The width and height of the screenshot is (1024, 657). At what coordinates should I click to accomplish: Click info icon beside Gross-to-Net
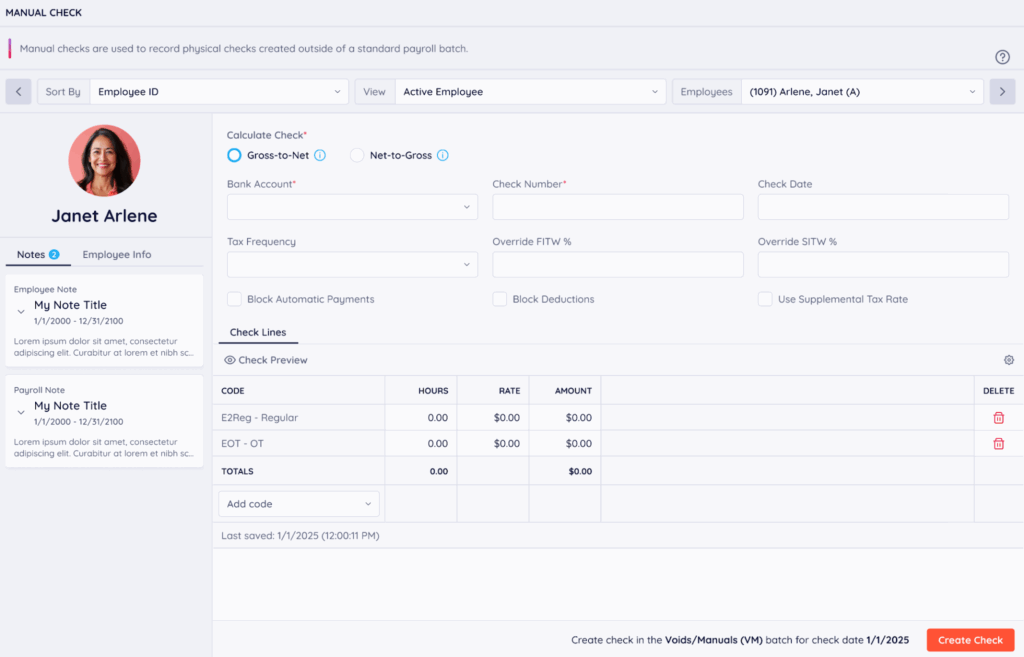tap(320, 155)
